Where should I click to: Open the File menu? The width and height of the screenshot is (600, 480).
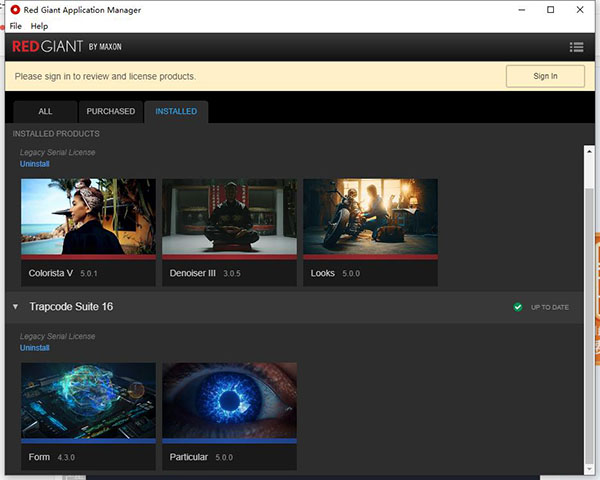pyautogui.click(x=16, y=26)
